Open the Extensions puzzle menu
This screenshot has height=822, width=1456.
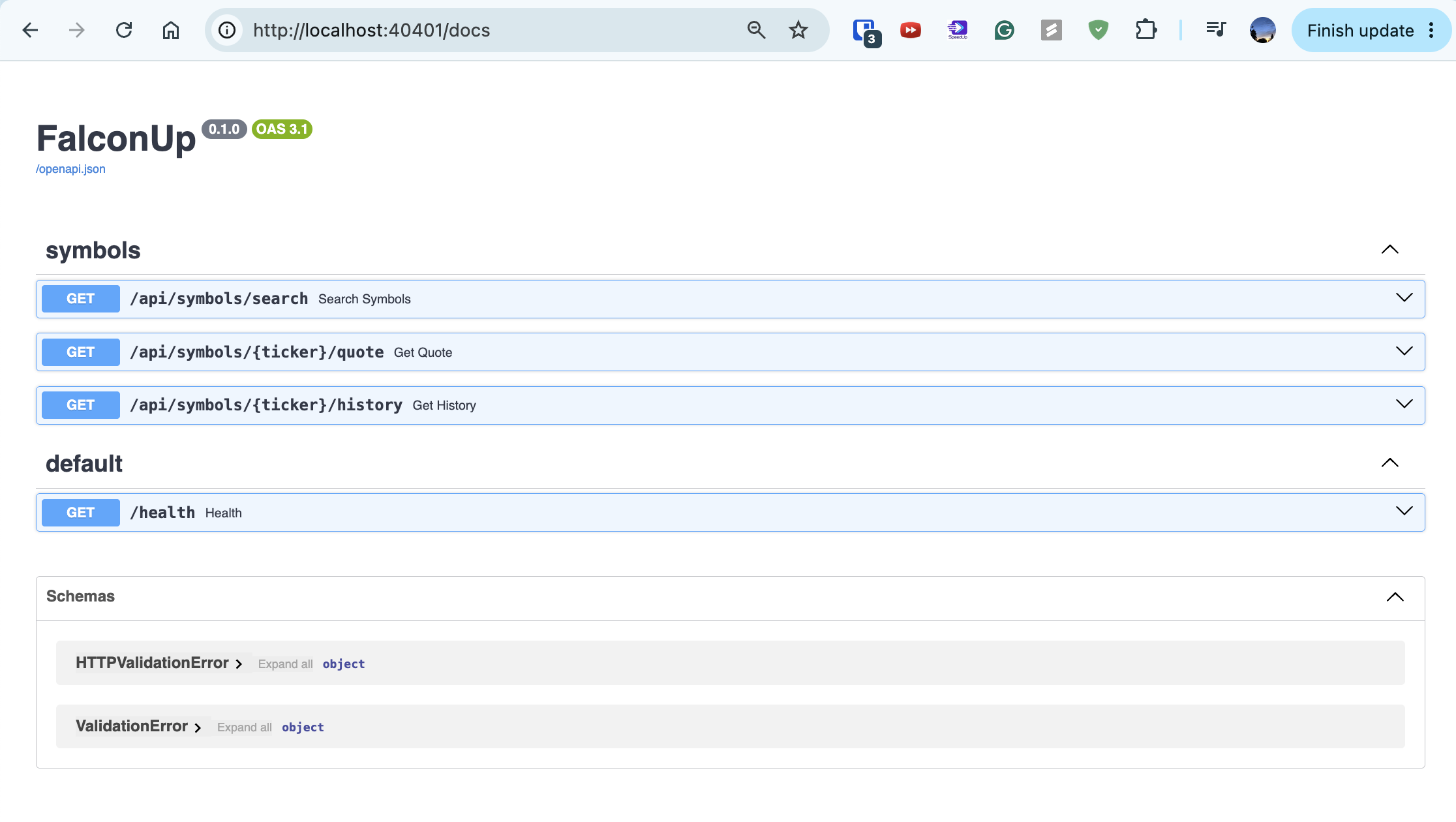(x=1146, y=30)
